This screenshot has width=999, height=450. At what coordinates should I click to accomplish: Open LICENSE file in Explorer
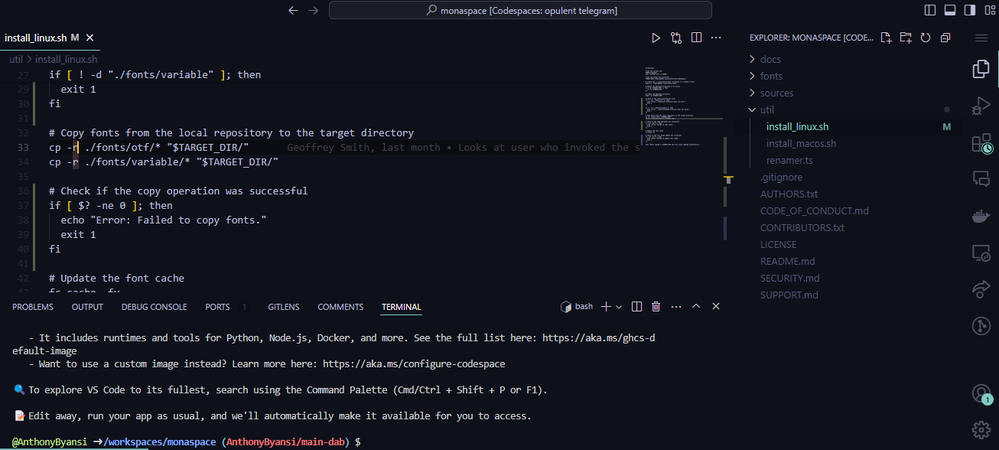(x=778, y=244)
